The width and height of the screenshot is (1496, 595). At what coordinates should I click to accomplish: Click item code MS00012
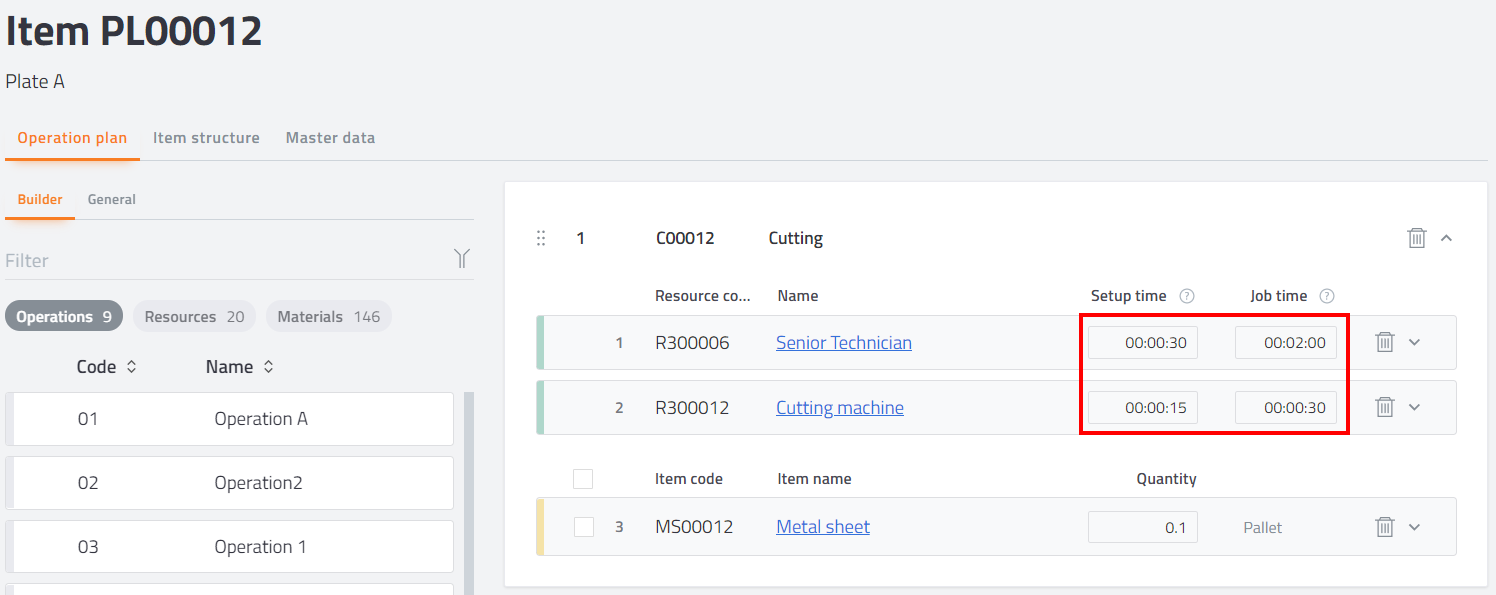694,527
